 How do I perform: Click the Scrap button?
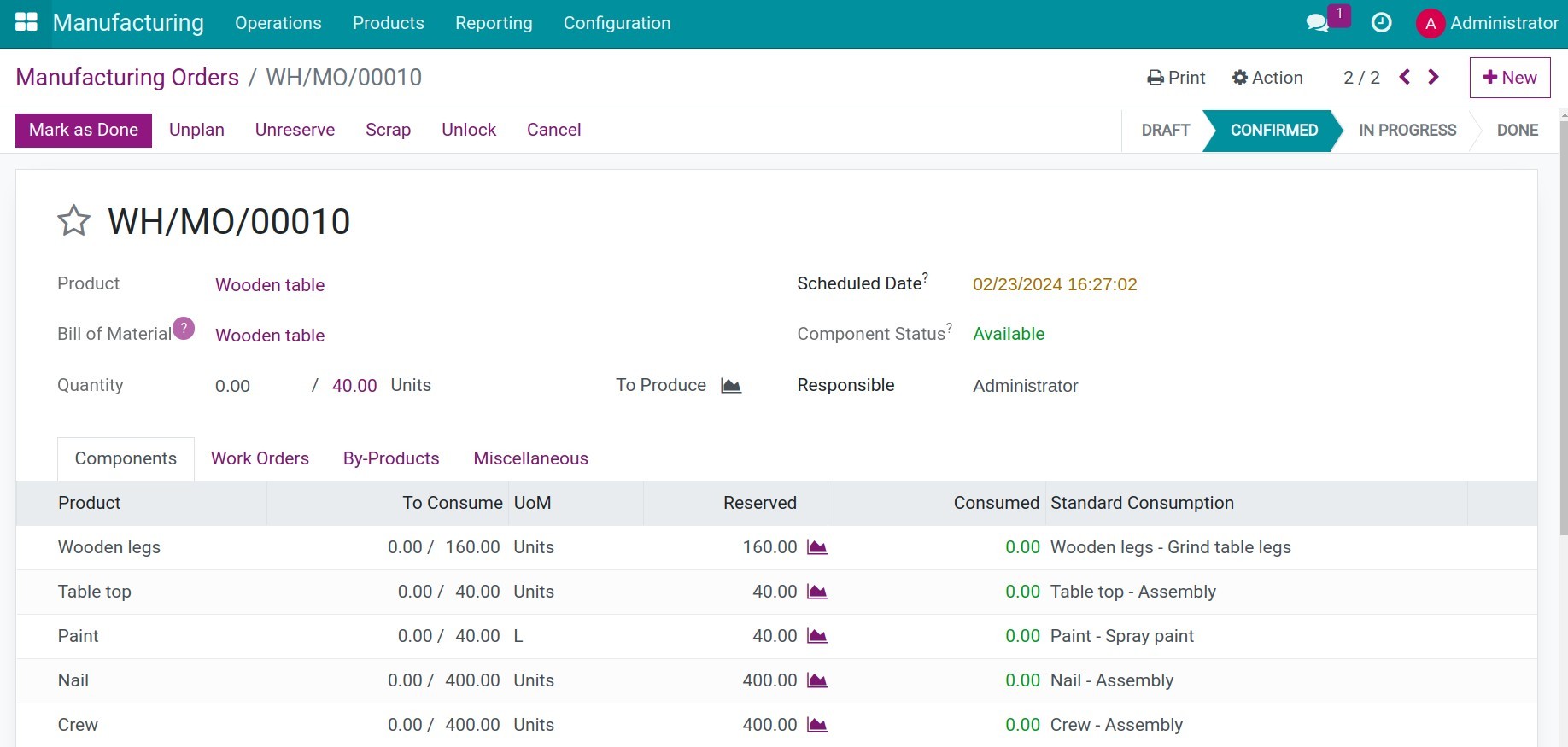[x=388, y=130]
